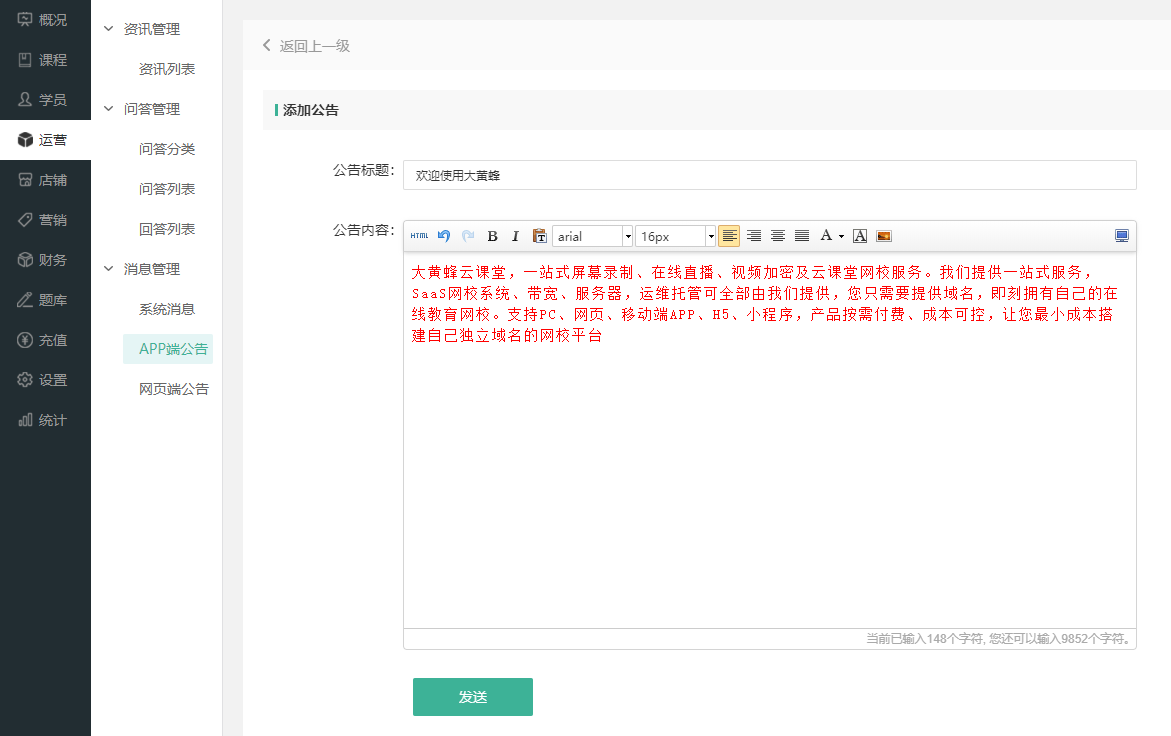Toggle fullscreen editor mode

(1122, 236)
